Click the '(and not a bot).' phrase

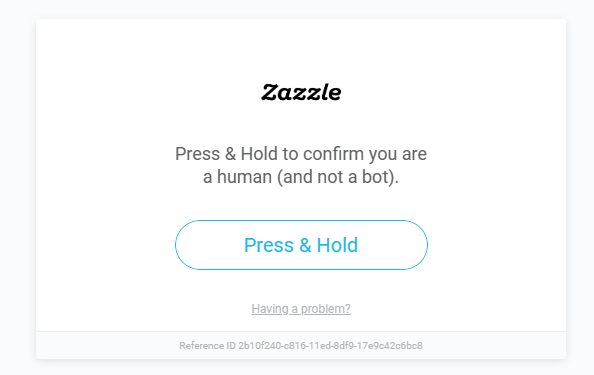pyautogui.click(x=338, y=177)
